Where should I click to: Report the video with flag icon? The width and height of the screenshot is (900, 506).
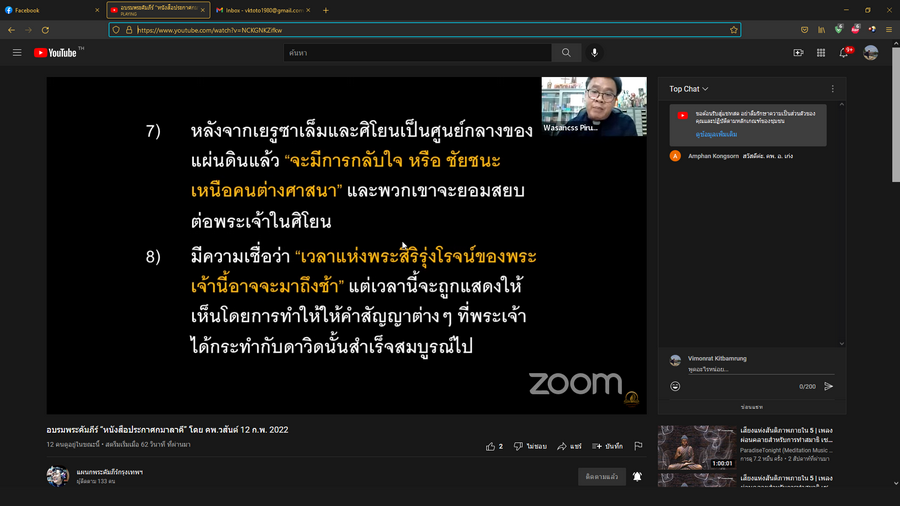[637, 446]
